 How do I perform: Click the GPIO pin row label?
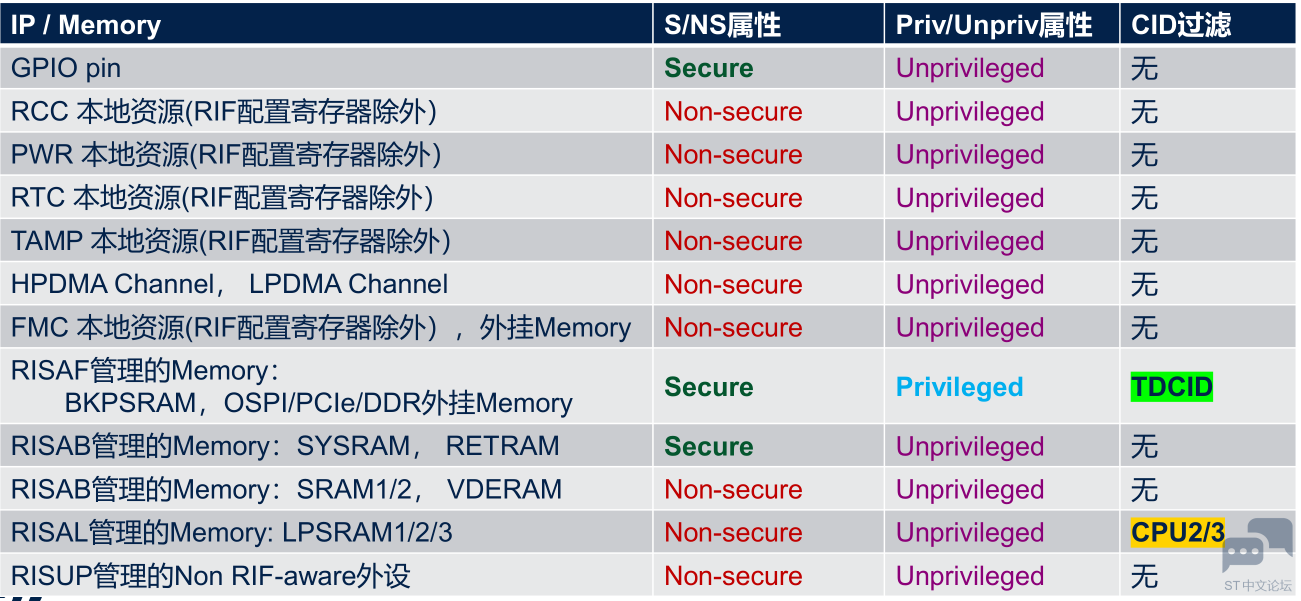coord(66,69)
